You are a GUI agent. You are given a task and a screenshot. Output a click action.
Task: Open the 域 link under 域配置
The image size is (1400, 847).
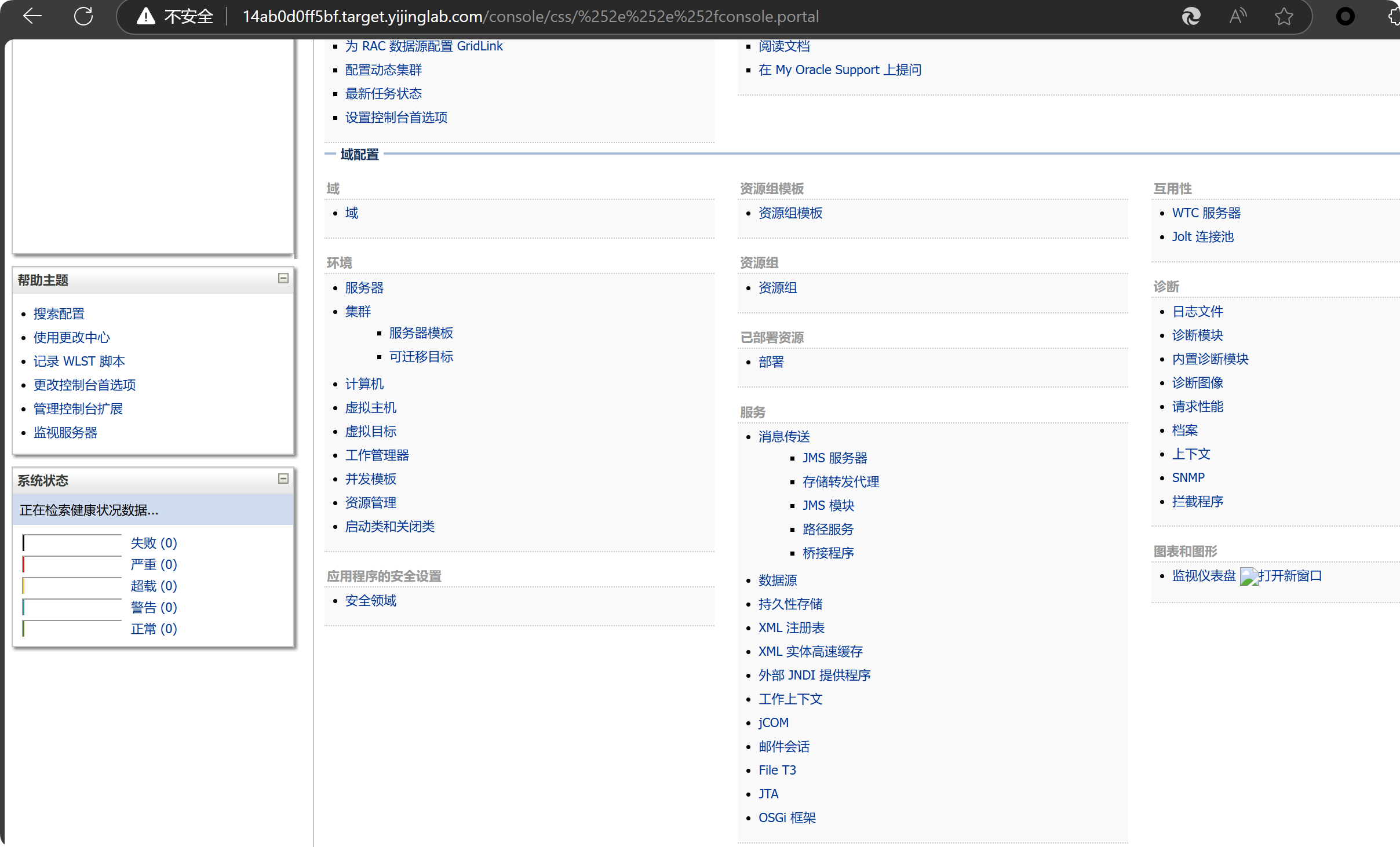point(352,213)
